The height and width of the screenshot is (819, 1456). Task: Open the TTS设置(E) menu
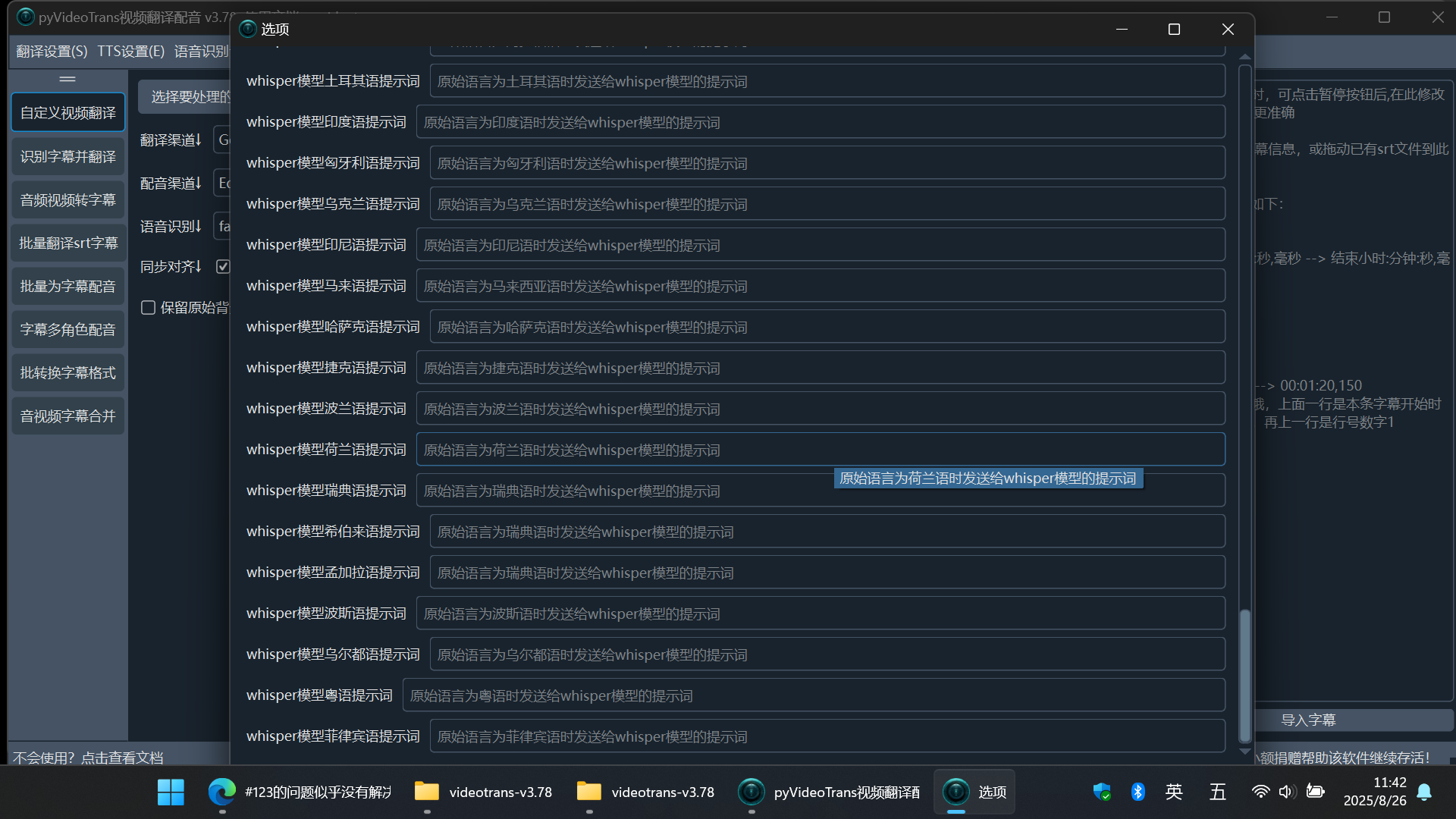coord(130,51)
